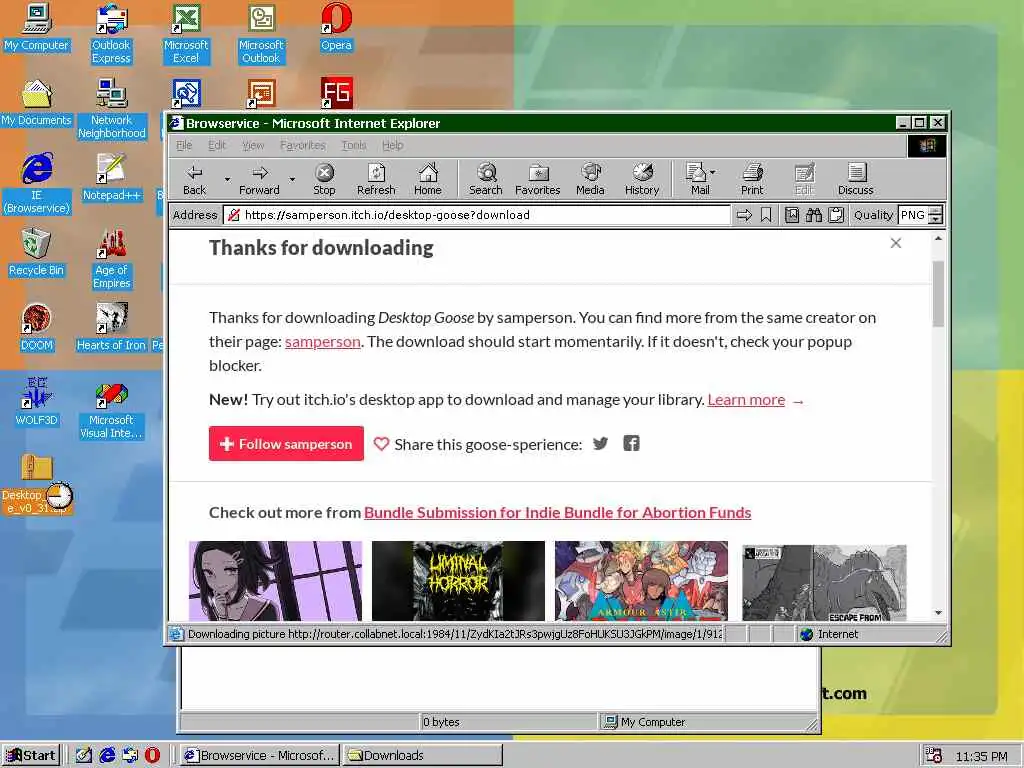Select the IE (Browservice) desktop icon
The width and height of the screenshot is (1024, 768).
coord(37,184)
